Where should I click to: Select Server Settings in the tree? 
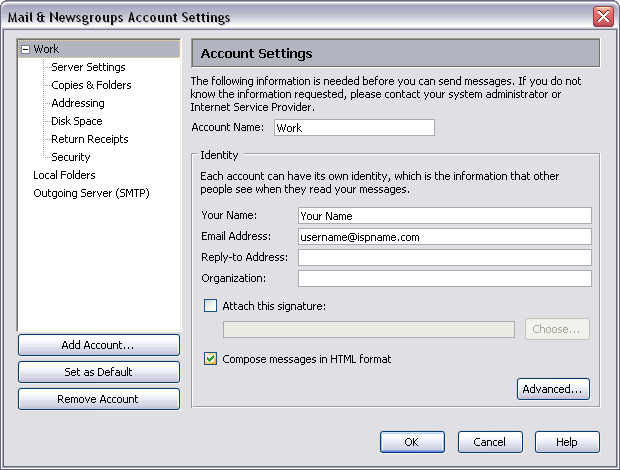tap(88, 67)
